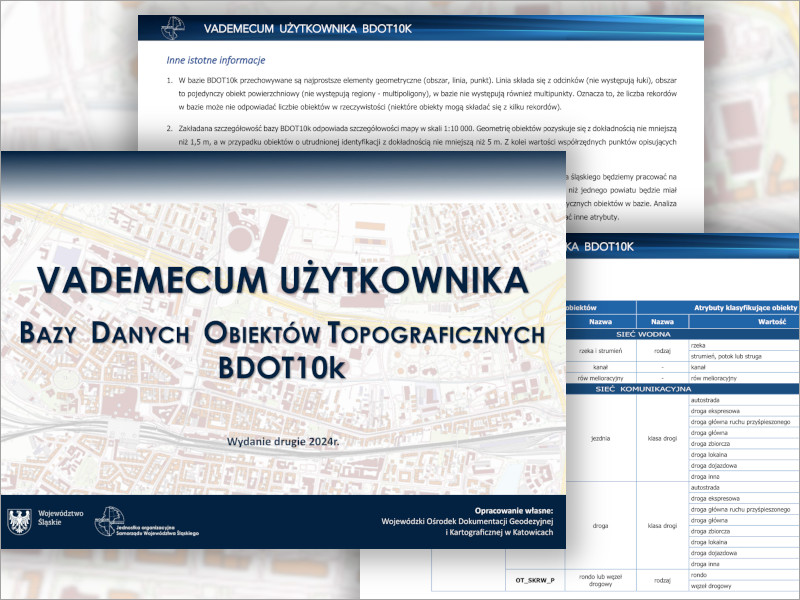Click the top page header title 'VADEMECUM UŻYTKOWNIKA BDOT10K'

coord(308,29)
